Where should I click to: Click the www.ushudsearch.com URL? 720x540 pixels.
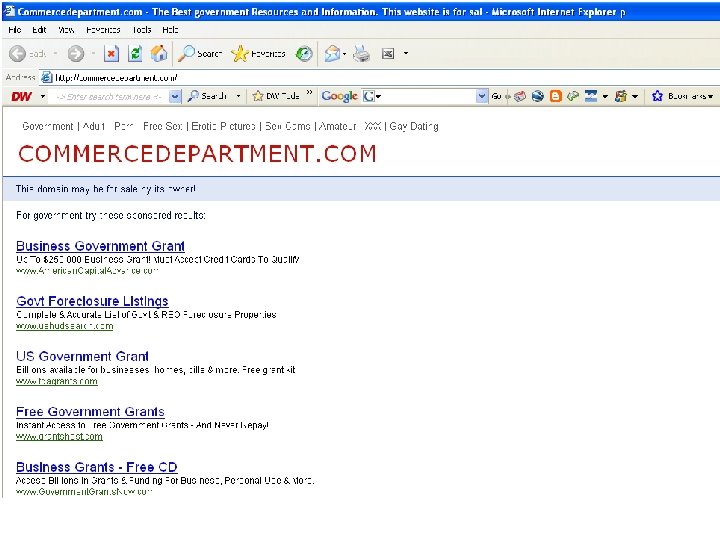64,326
